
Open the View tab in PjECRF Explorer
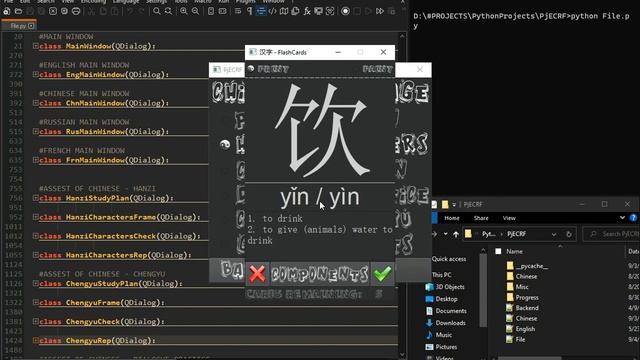pyautogui.click(x=509, y=218)
